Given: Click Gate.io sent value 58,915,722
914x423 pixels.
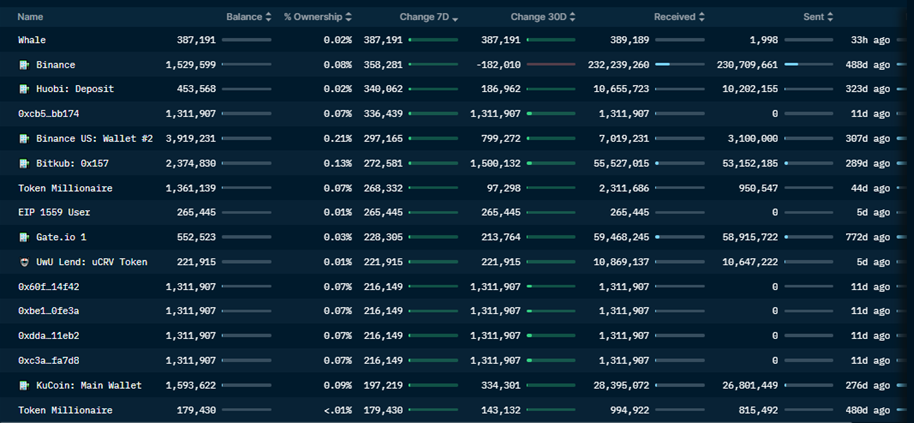Looking at the screenshot, I should click(x=750, y=237).
